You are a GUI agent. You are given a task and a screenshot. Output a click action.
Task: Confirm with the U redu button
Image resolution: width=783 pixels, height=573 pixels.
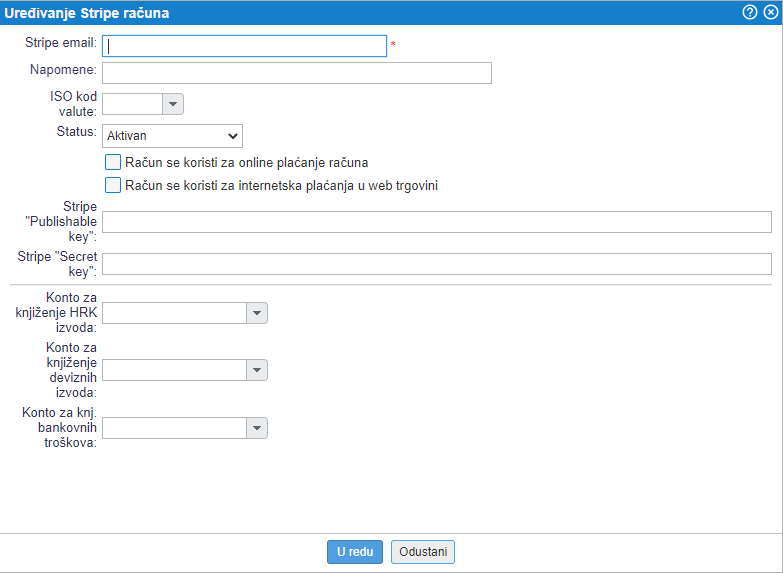355,552
